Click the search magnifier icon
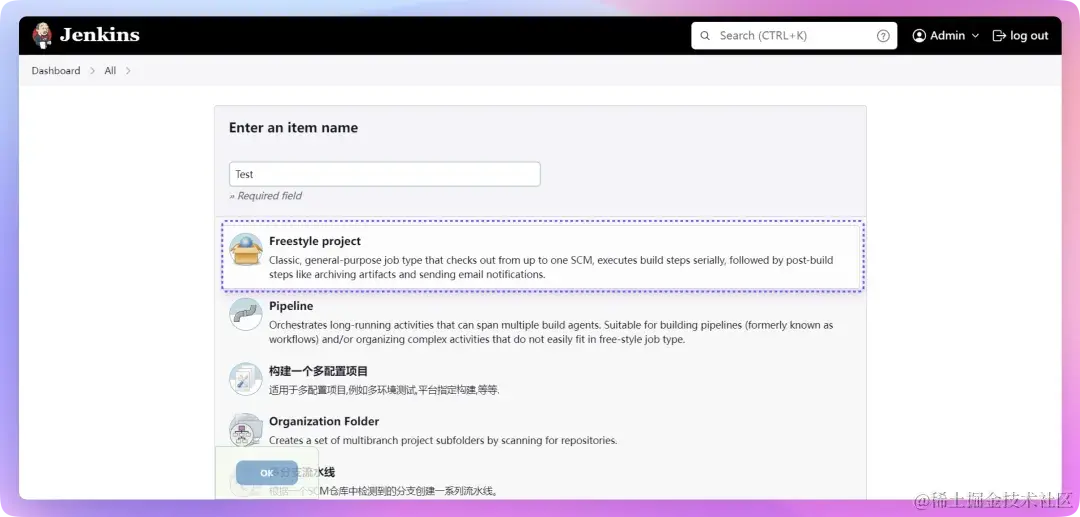Image resolution: width=1080 pixels, height=517 pixels. (x=705, y=36)
